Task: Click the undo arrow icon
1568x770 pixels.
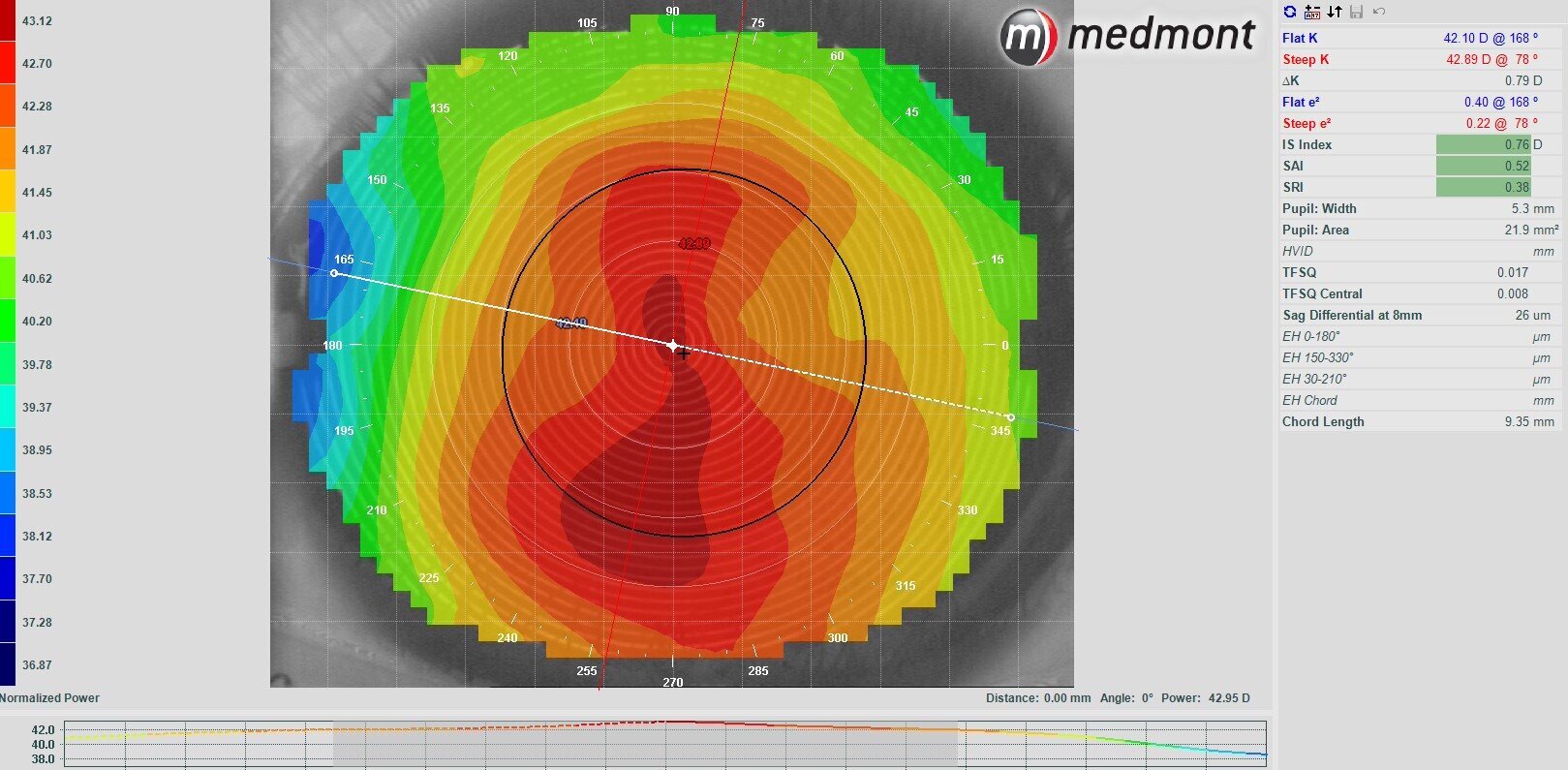Action: [x=1379, y=12]
